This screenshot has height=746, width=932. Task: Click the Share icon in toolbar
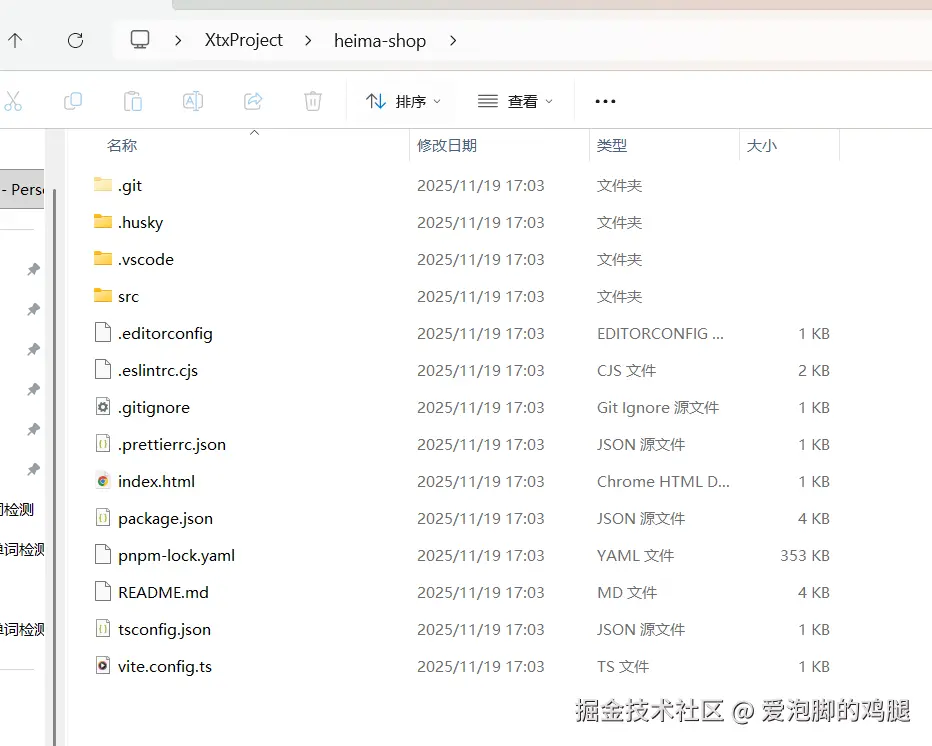[253, 101]
